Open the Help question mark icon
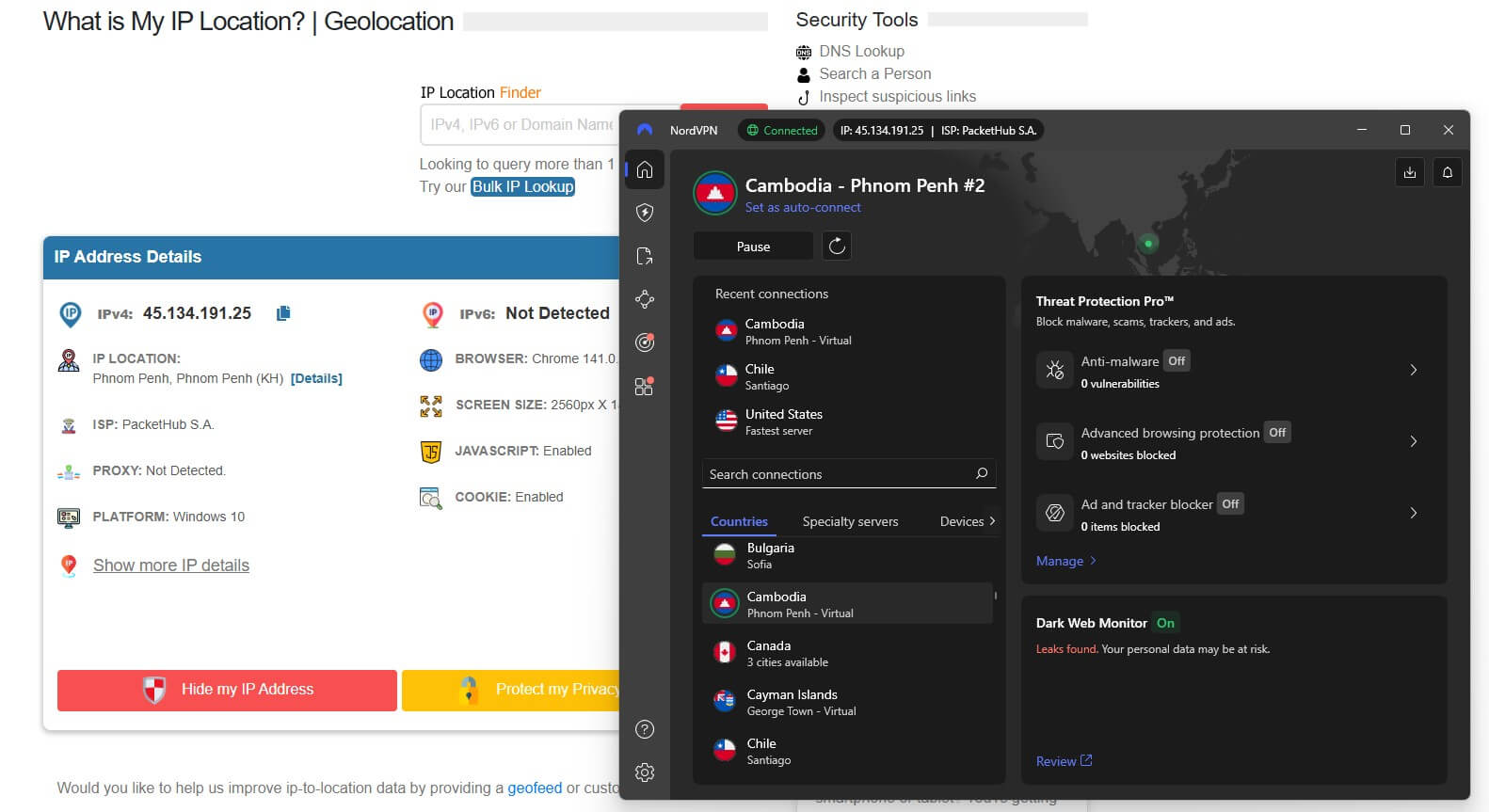Image resolution: width=1489 pixels, height=812 pixels. click(x=645, y=729)
